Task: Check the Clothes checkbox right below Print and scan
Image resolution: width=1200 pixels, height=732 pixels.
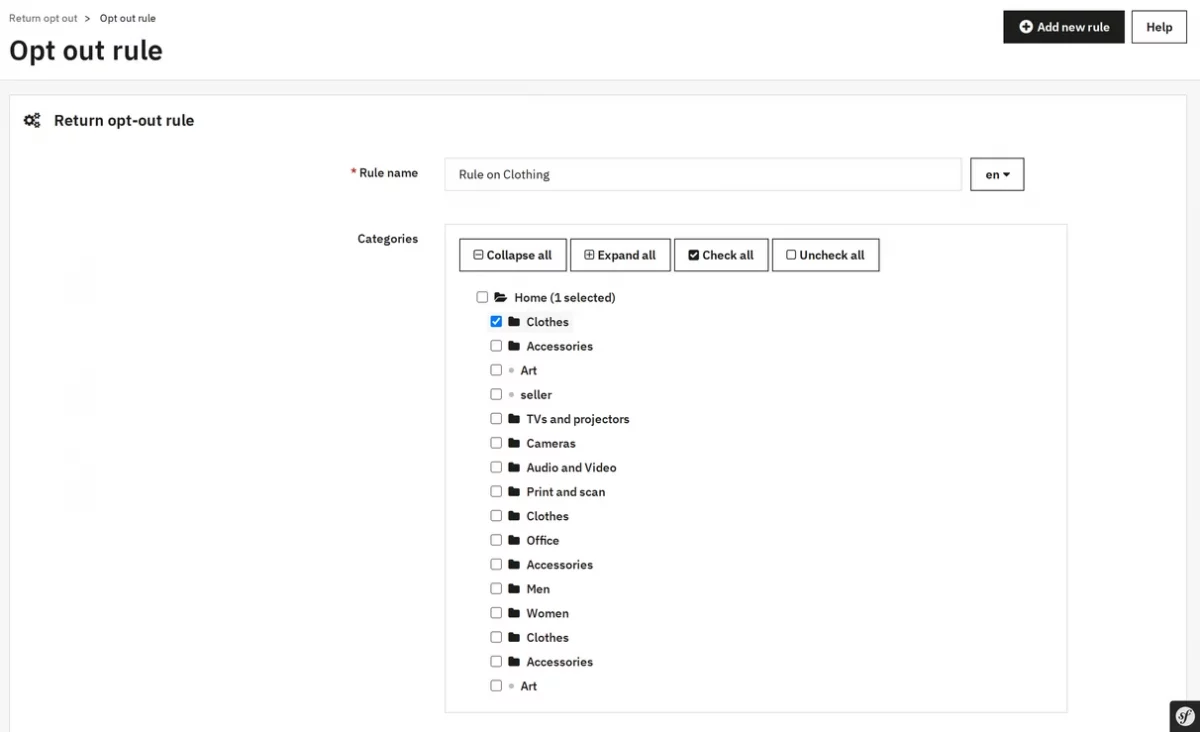Action: pyautogui.click(x=496, y=516)
